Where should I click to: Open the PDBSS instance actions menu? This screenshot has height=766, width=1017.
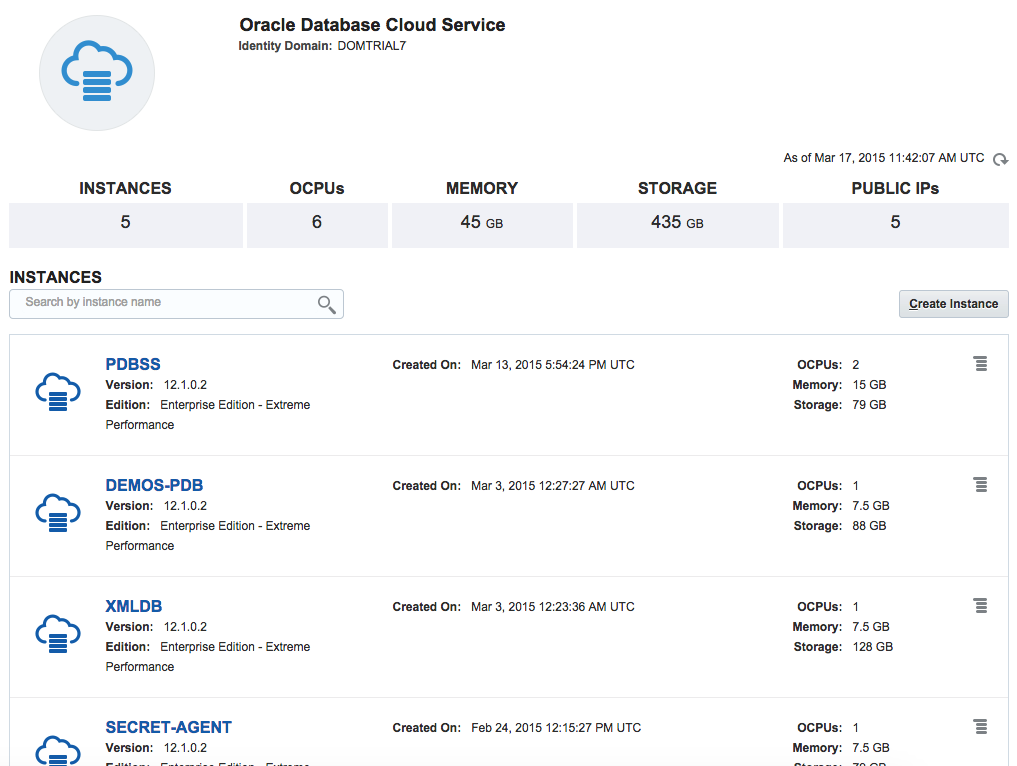(x=980, y=364)
